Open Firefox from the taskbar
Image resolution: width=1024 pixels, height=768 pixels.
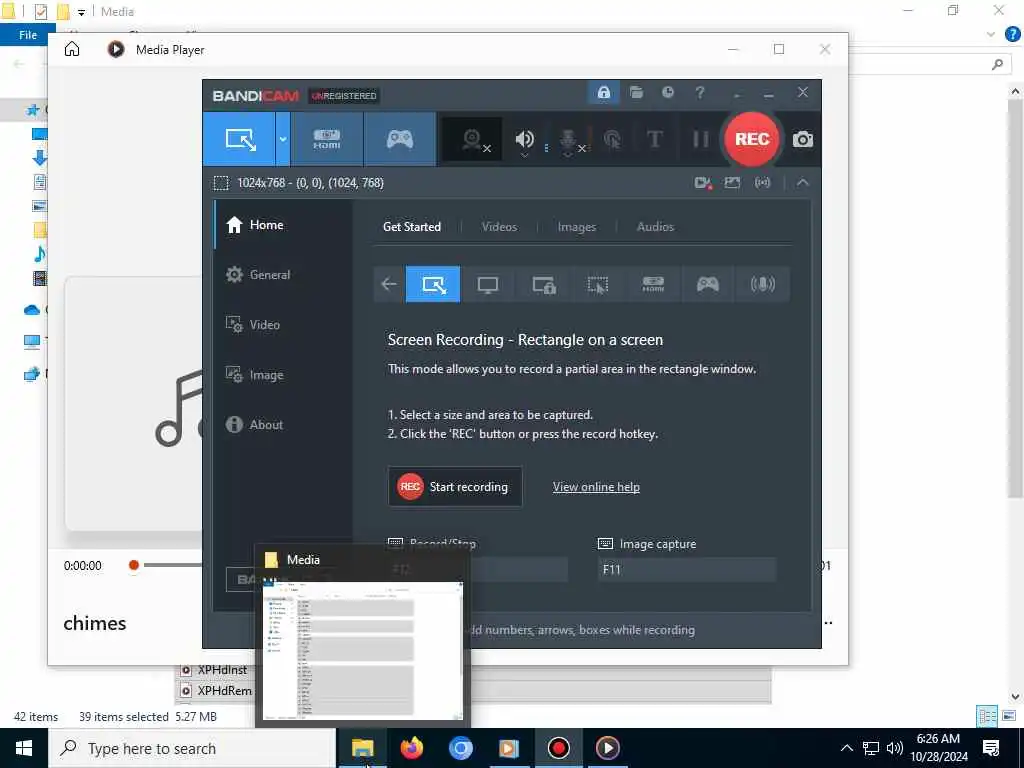[411, 748]
